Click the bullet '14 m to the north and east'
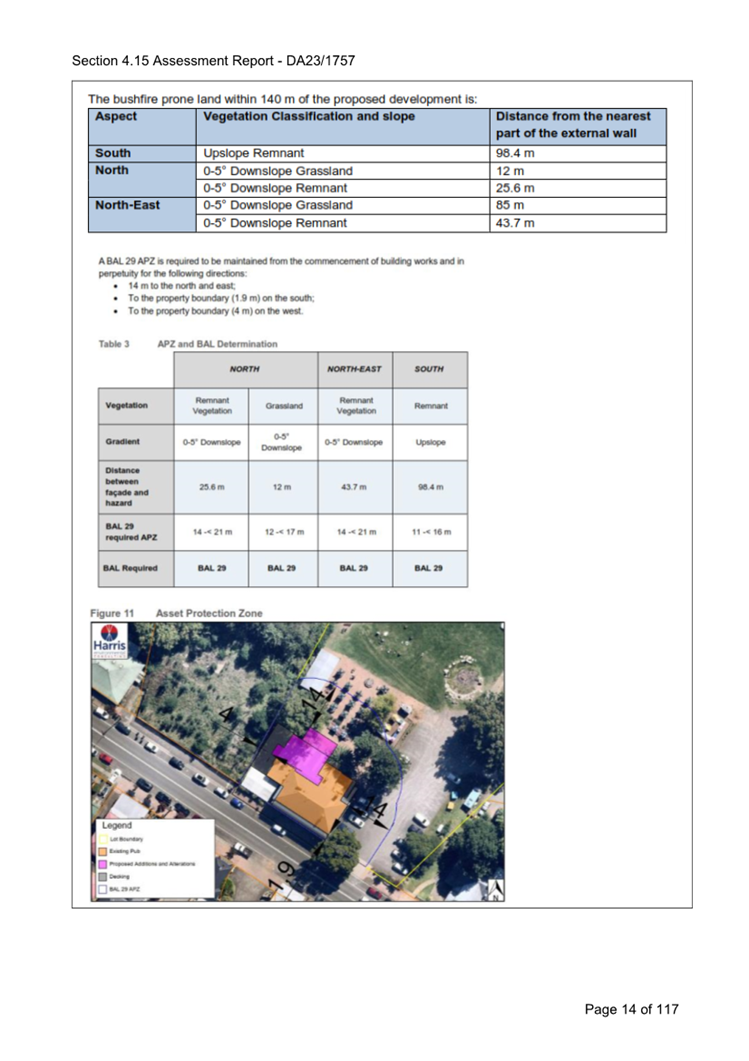Viewport: 749px width, 1061px height. (181, 286)
